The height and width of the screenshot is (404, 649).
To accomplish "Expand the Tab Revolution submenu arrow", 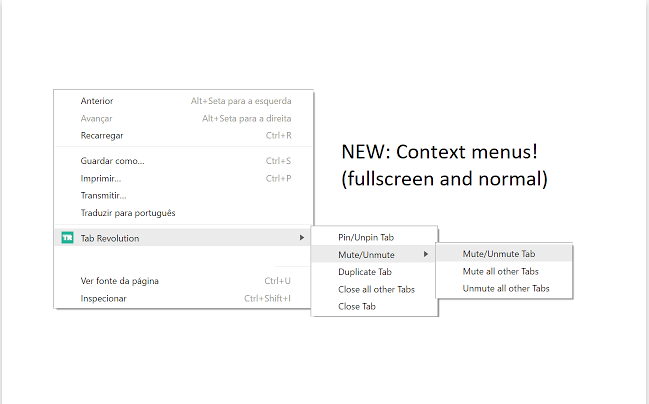I will [302, 238].
